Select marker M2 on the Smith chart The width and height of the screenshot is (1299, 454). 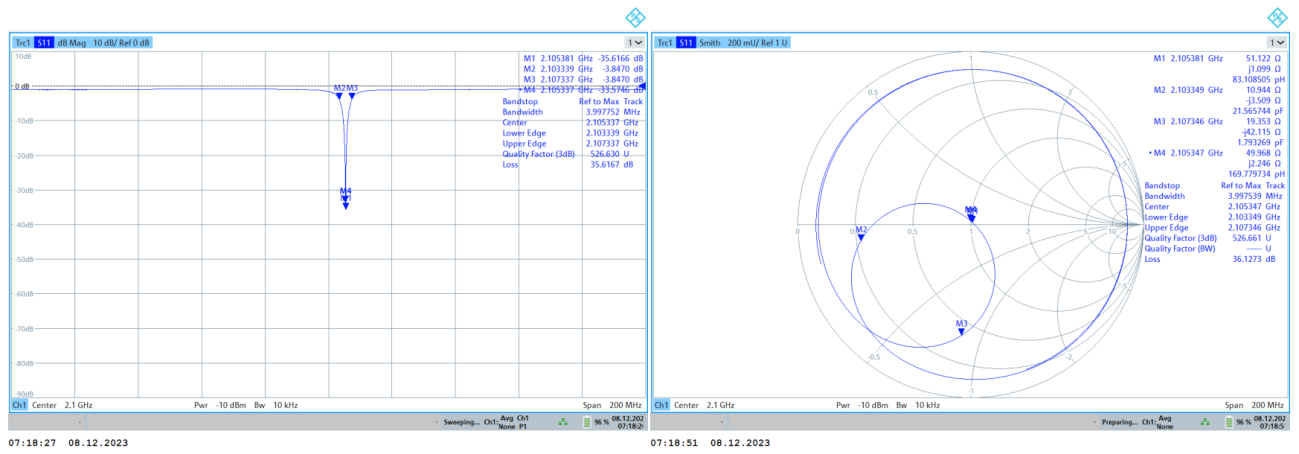click(x=861, y=237)
